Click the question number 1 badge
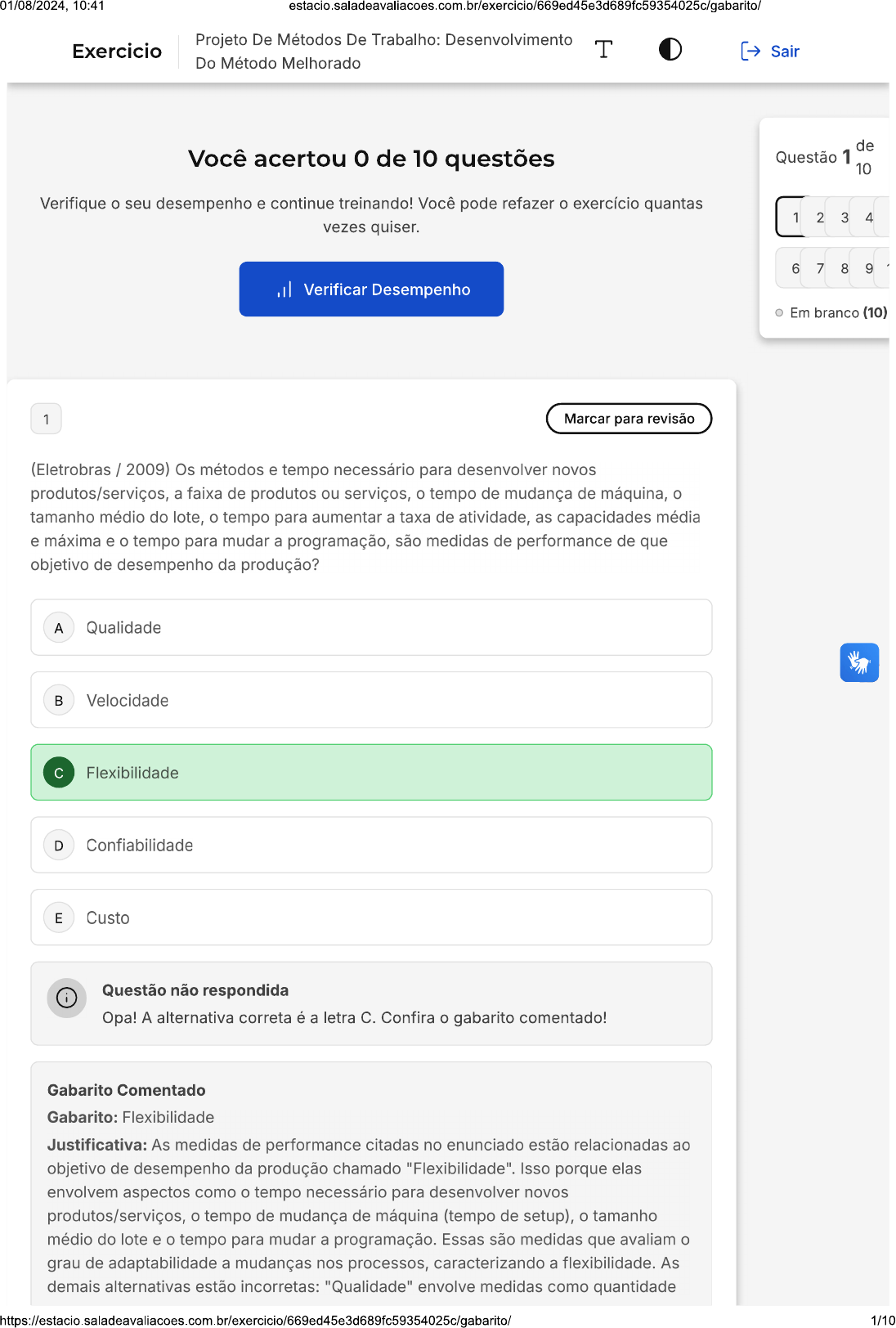Viewport: 896px width, 1328px height. pyautogui.click(x=47, y=419)
